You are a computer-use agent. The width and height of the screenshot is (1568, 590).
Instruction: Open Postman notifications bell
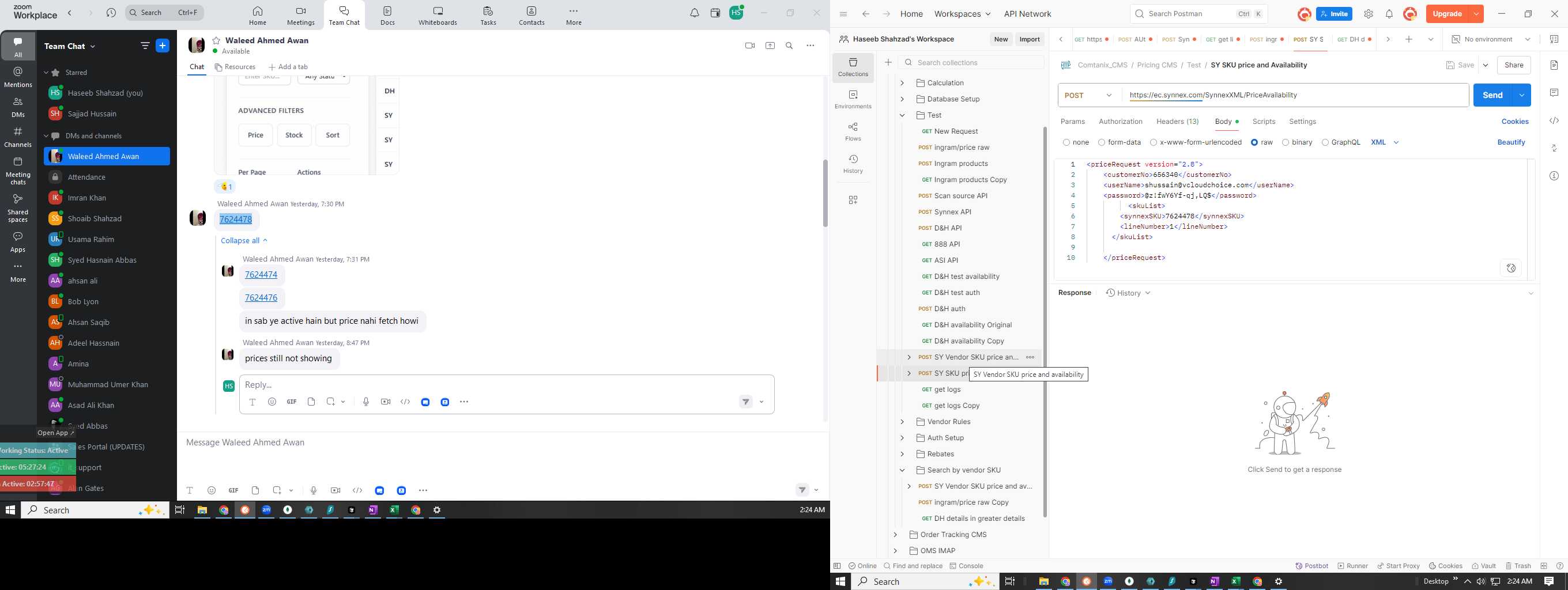pyautogui.click(x=1389, y=14)
